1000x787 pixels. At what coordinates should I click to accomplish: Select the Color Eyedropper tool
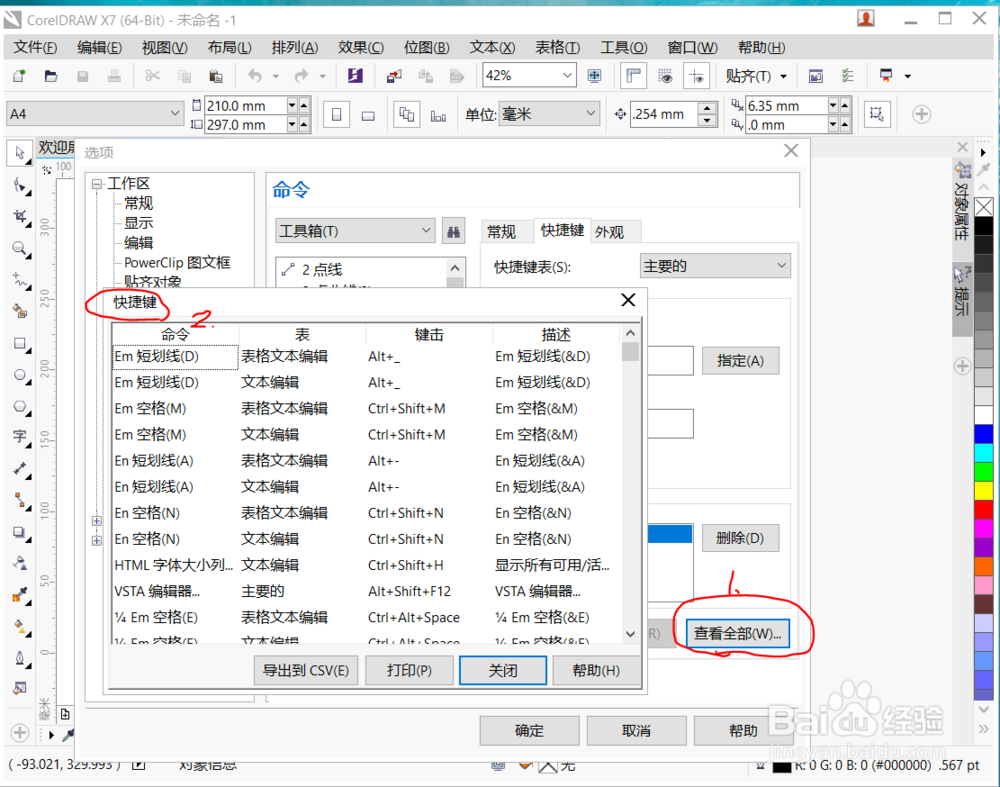coord(20,596)
